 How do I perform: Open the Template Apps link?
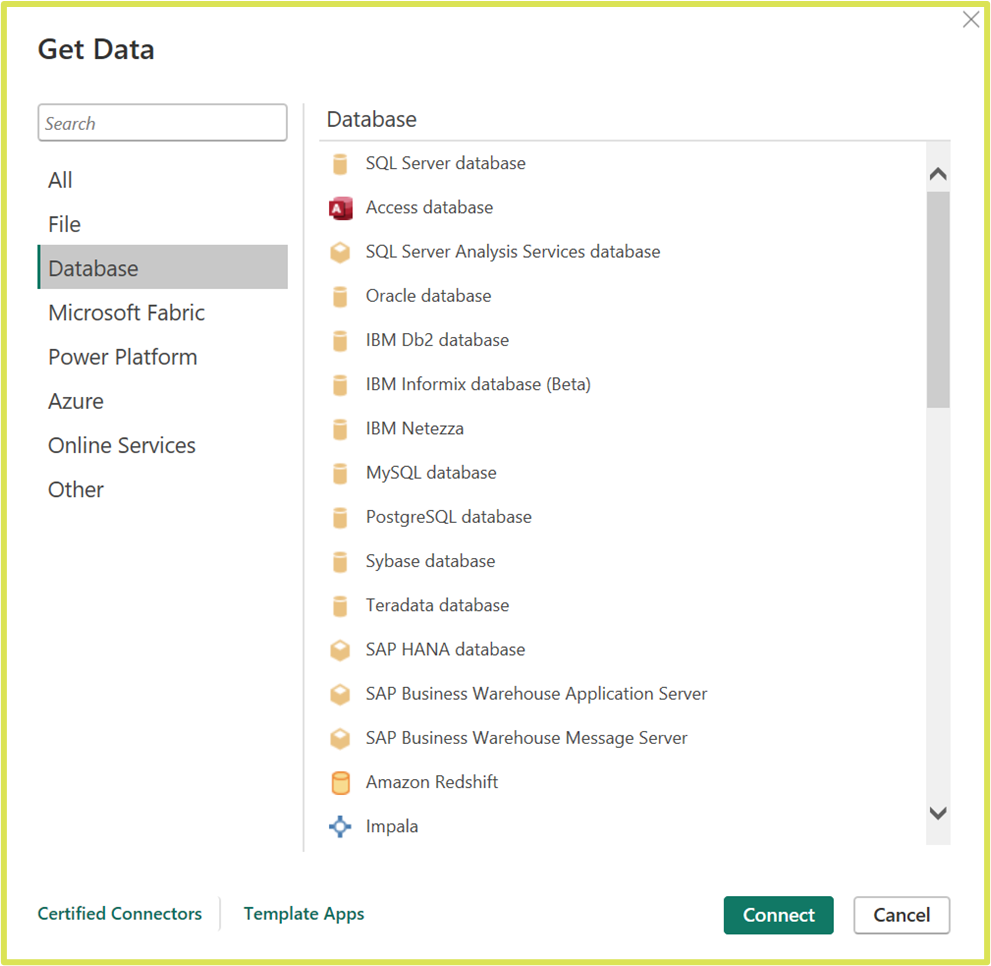(x=304, y=914)
